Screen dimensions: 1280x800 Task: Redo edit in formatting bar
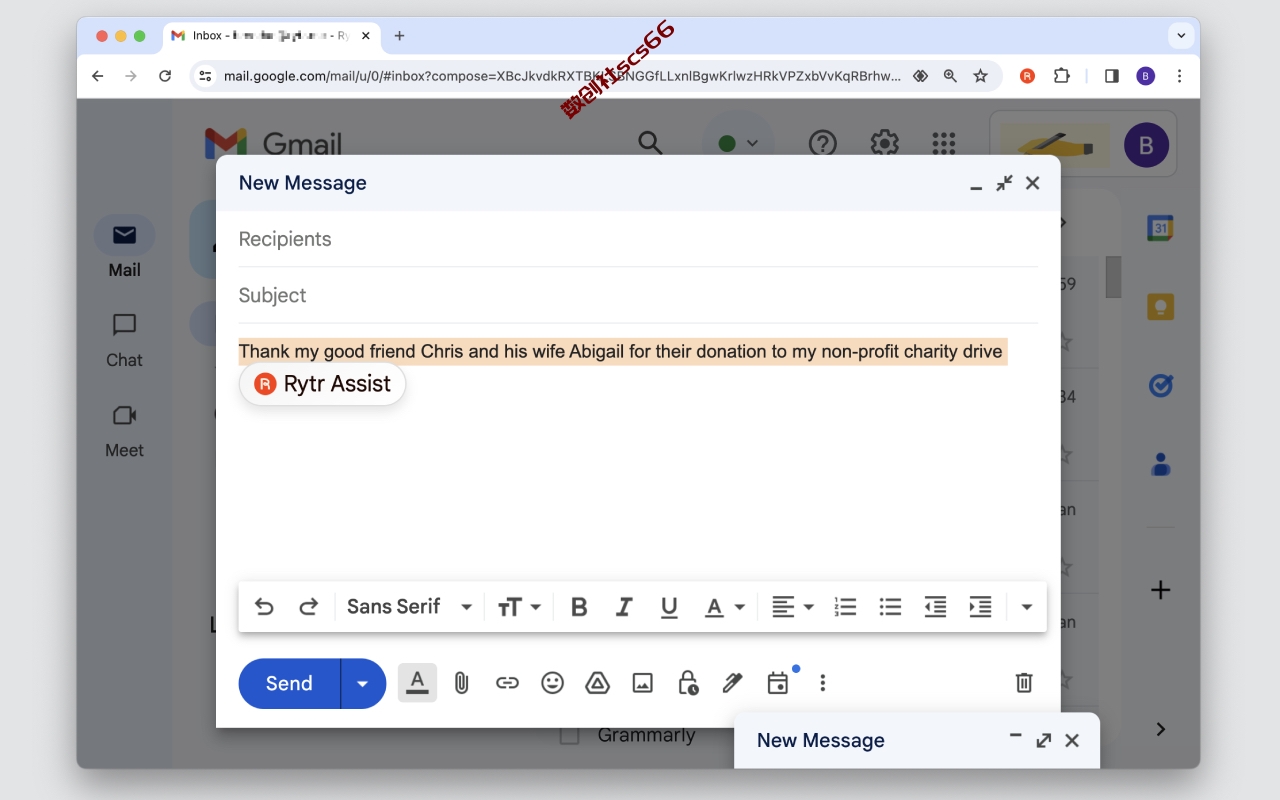point(309,606)
